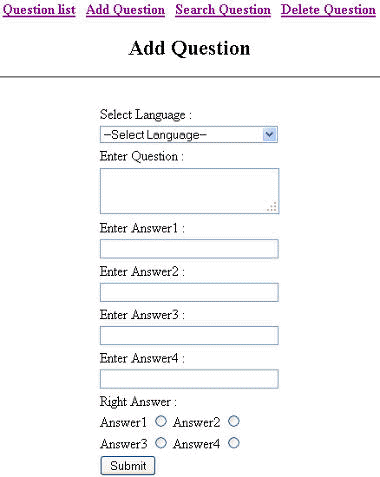Viewport: 380px width, 477px height.
Task: Submit the Add Question form
Action: point(128,465)
